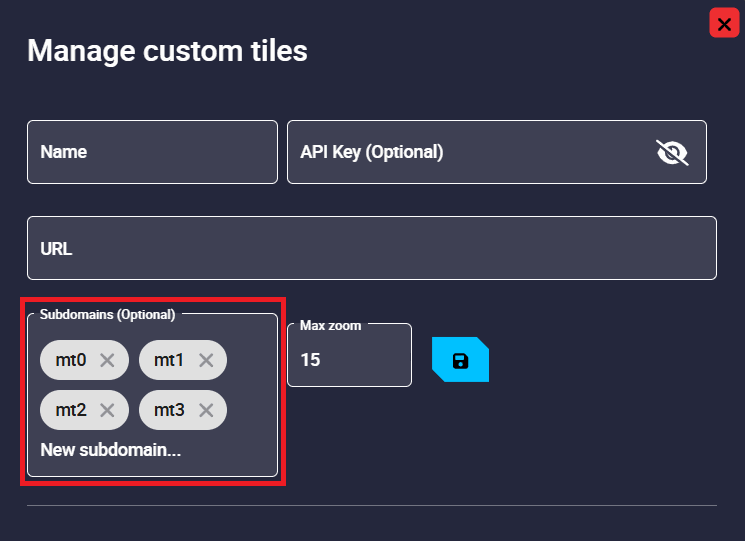Click the URL input field
The height and width of the screenshot is (541, 745).
click(370, 248)
